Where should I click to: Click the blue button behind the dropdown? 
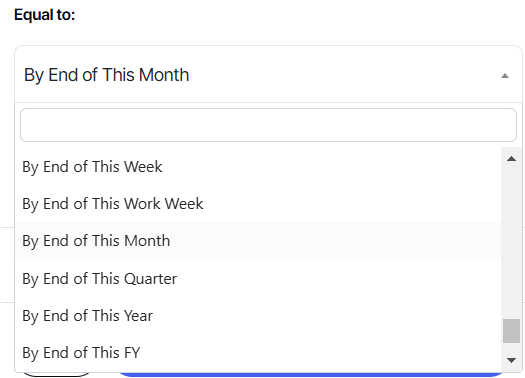click(x=311, y=374)
